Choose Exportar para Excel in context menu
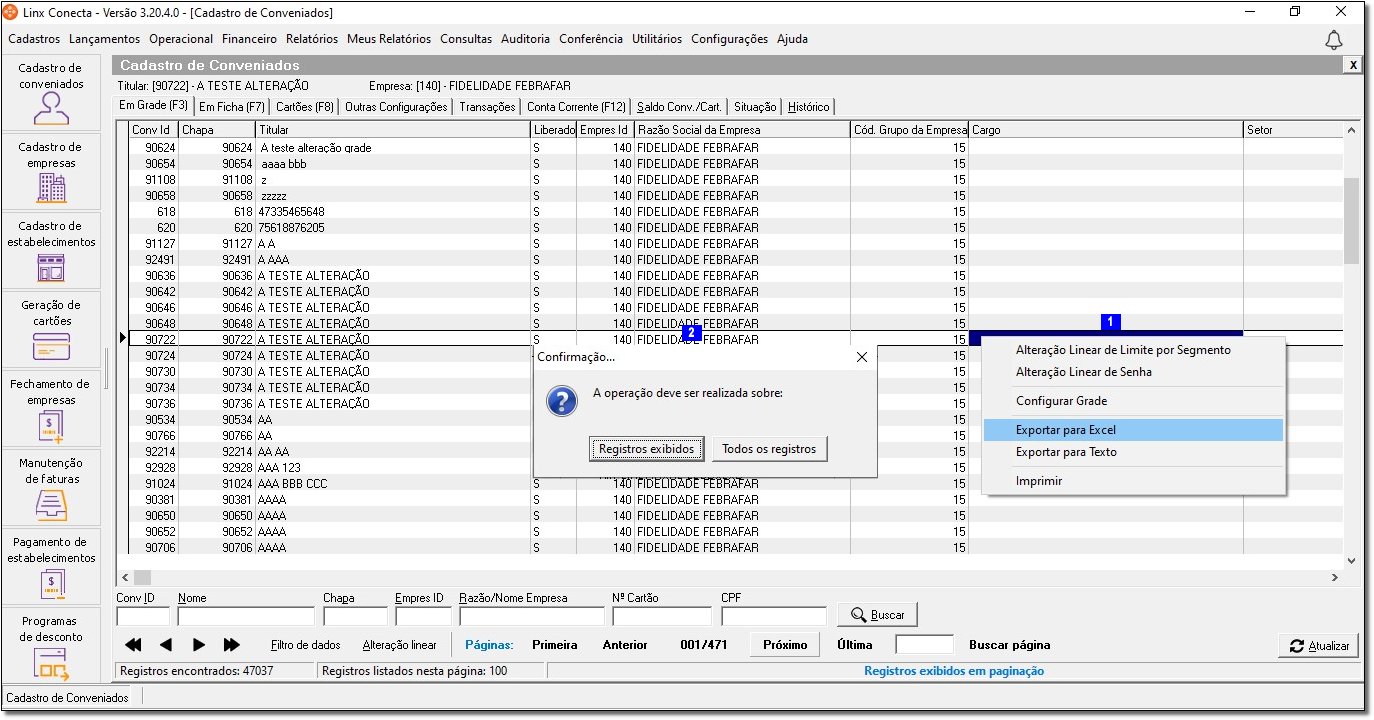 pyautogui.click(x=1066, y=430)
